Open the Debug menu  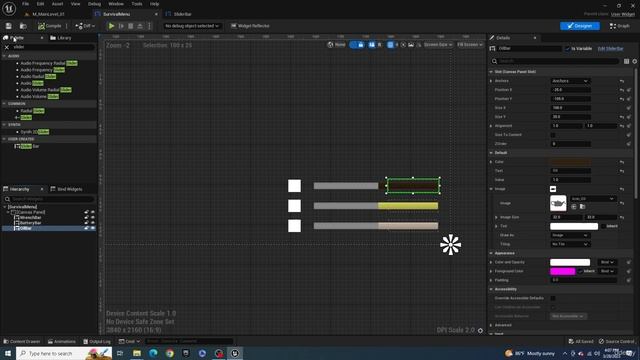point(94,4)
